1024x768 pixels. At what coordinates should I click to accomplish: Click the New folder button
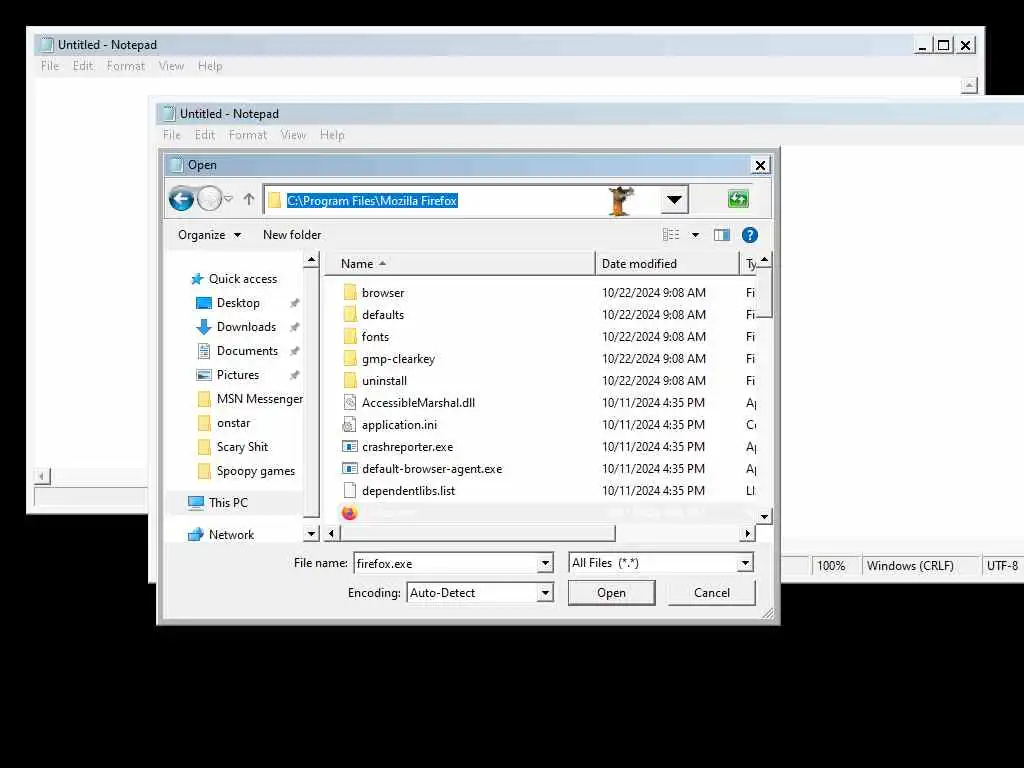coord(292,235)
